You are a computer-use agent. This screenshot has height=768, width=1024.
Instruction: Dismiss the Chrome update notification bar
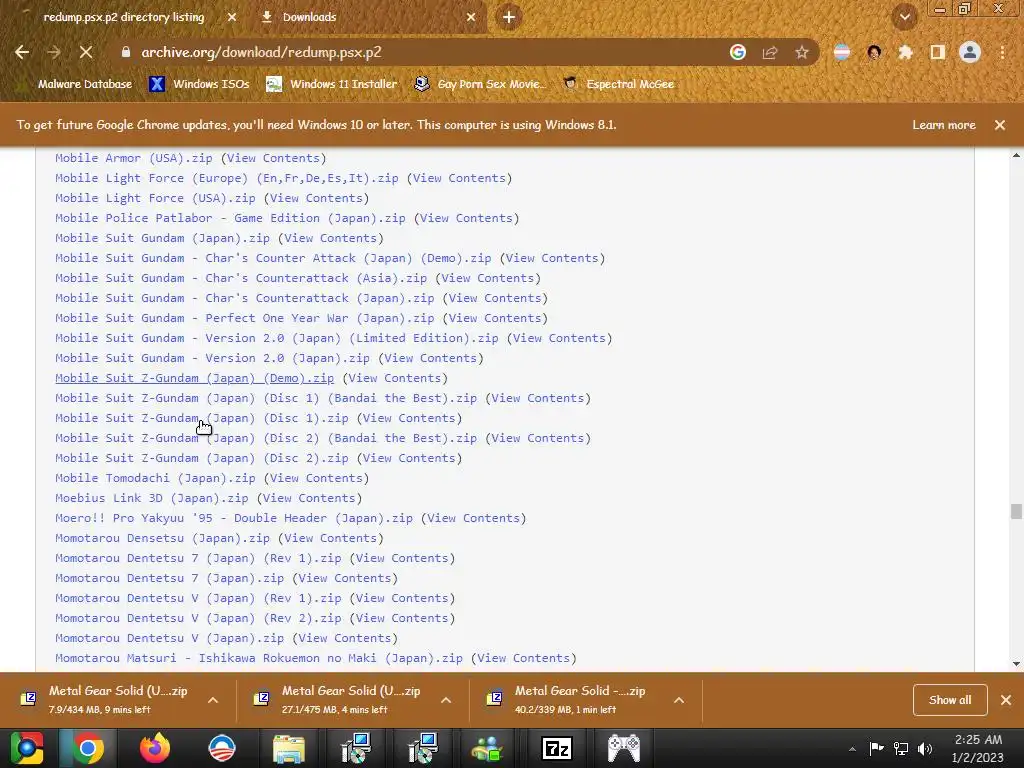999,125
